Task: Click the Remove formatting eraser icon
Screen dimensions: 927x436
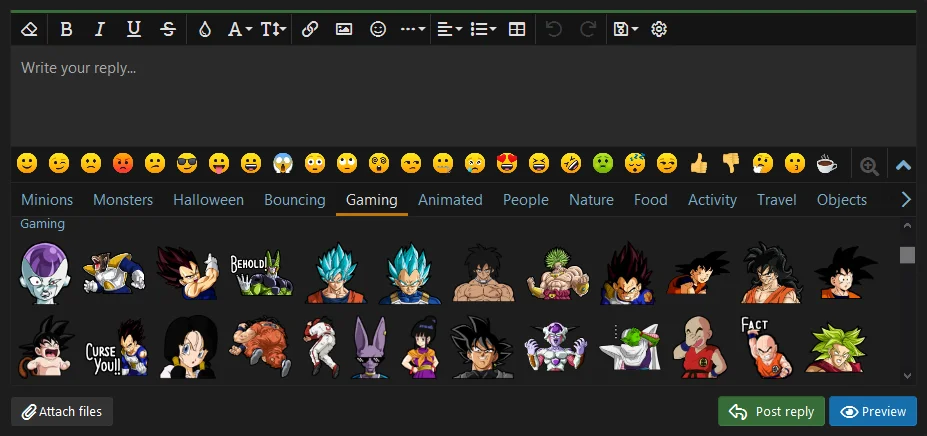Action: (x=29, y=30)
